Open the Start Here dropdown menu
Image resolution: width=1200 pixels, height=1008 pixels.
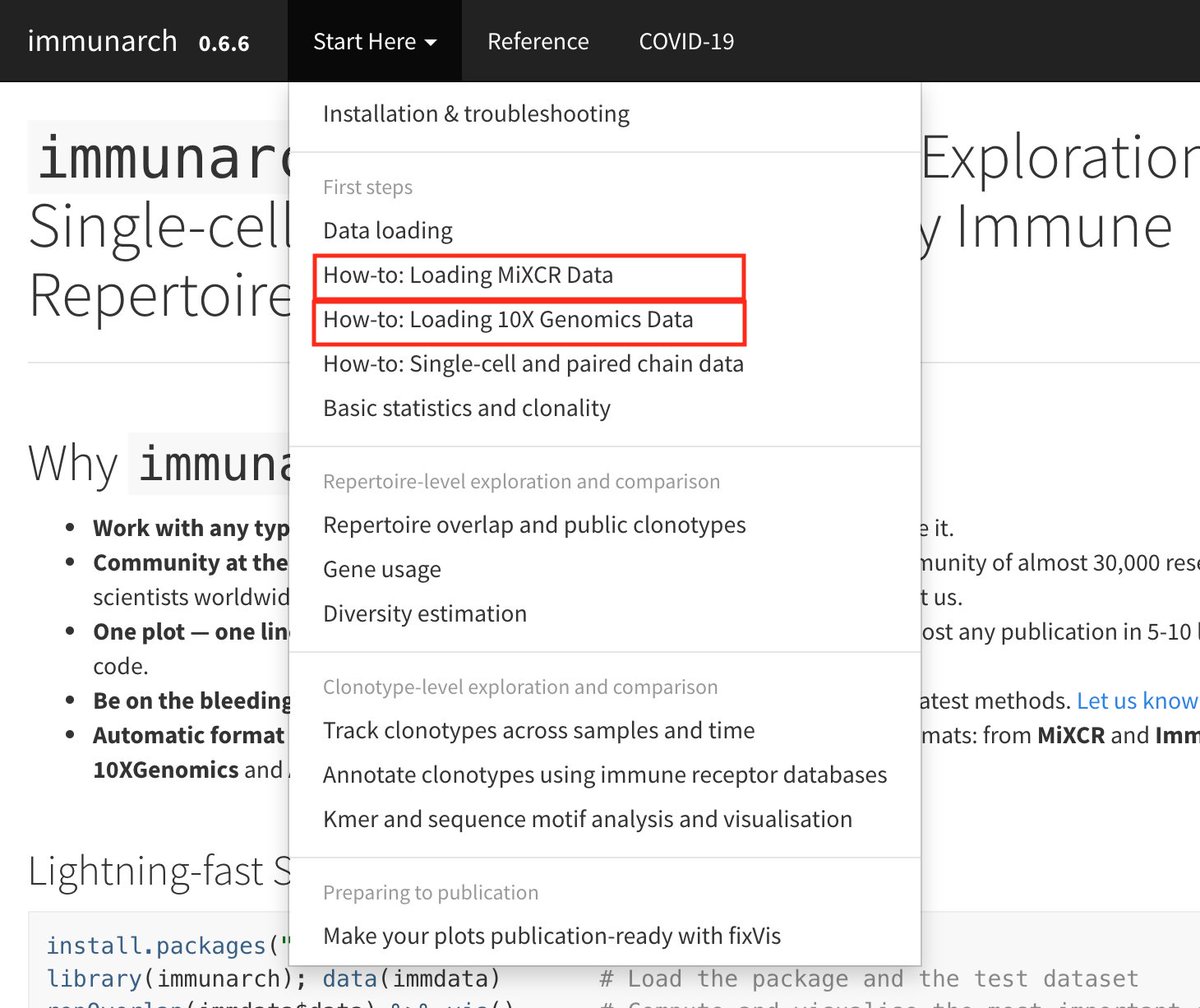[x=375, y=42]
